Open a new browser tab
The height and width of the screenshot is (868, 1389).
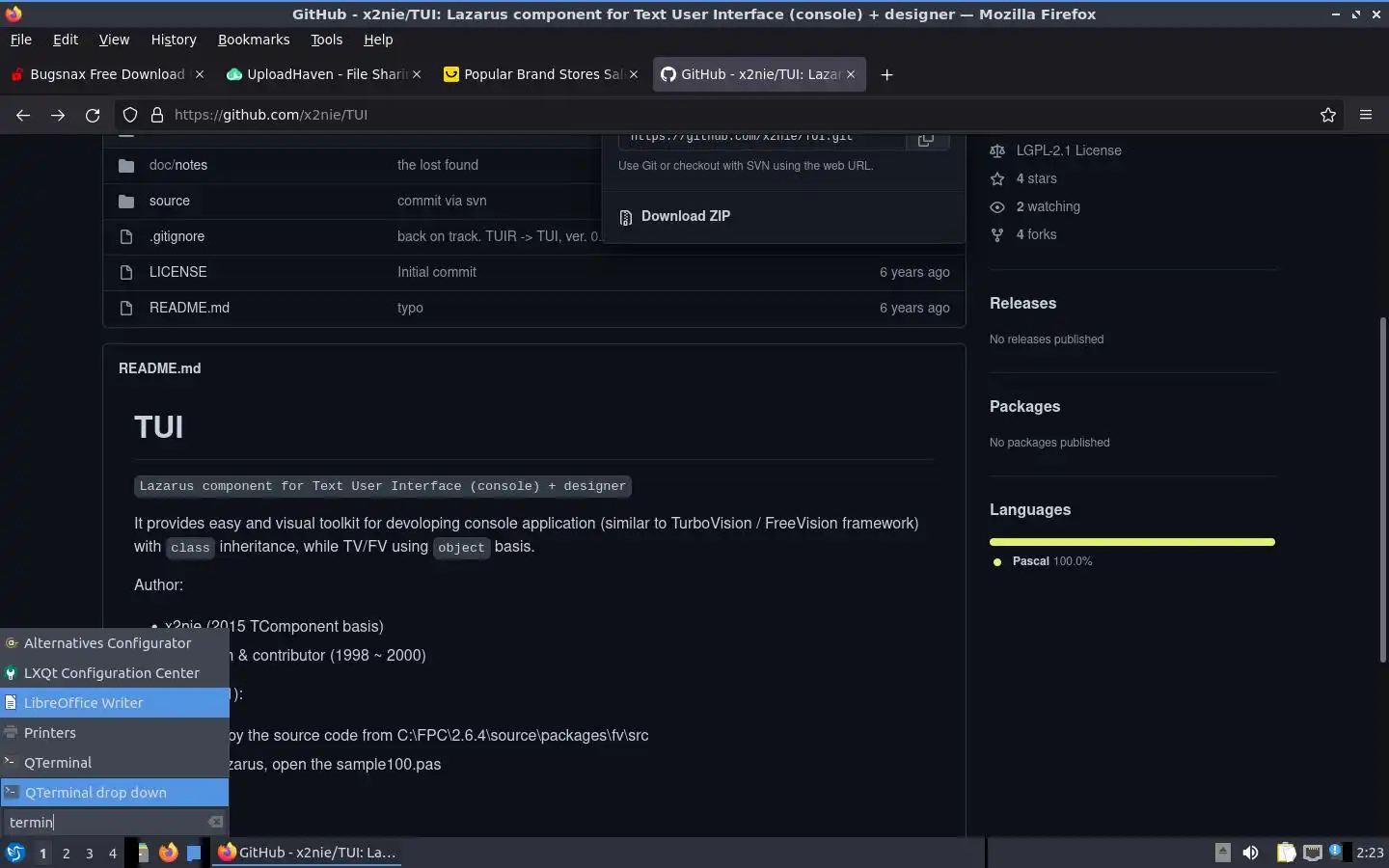(886, 74)
